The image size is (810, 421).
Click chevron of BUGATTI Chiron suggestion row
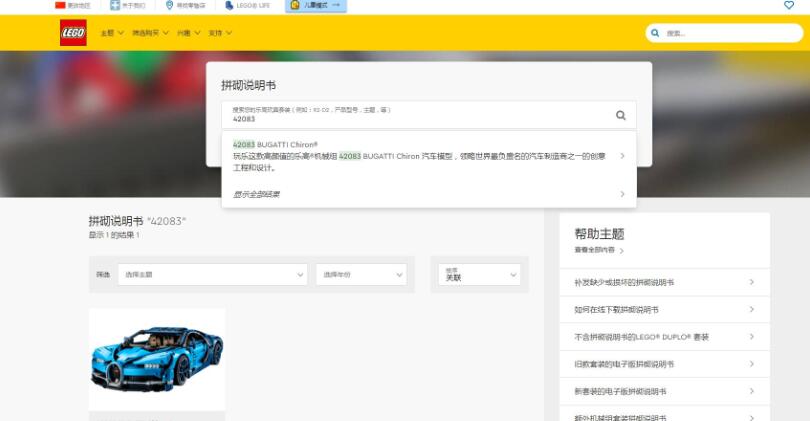(622, 156)
